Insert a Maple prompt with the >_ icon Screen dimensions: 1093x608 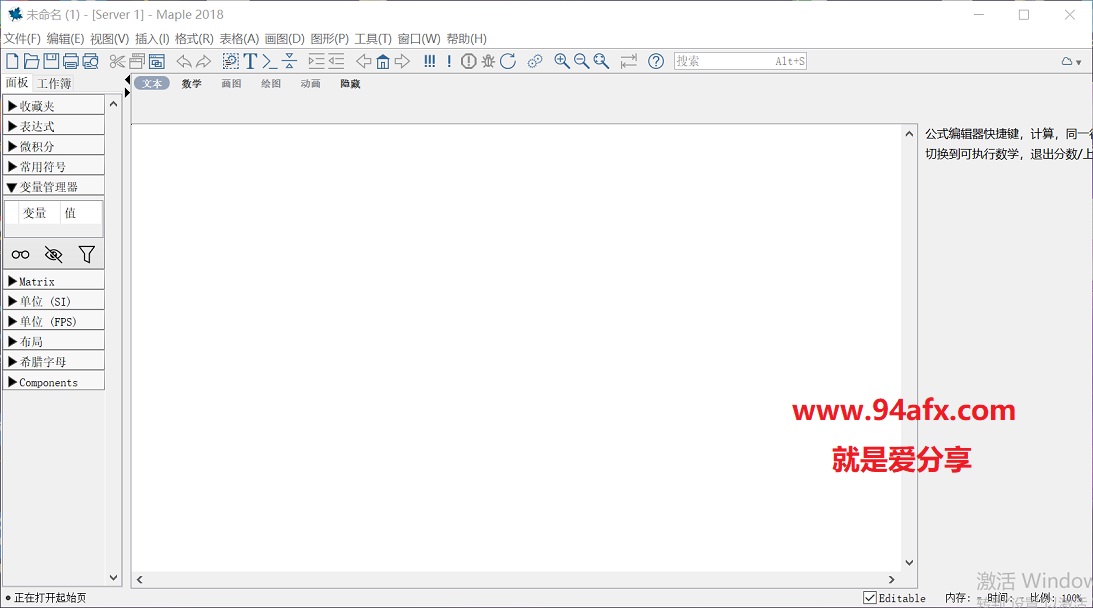point(270,61)
